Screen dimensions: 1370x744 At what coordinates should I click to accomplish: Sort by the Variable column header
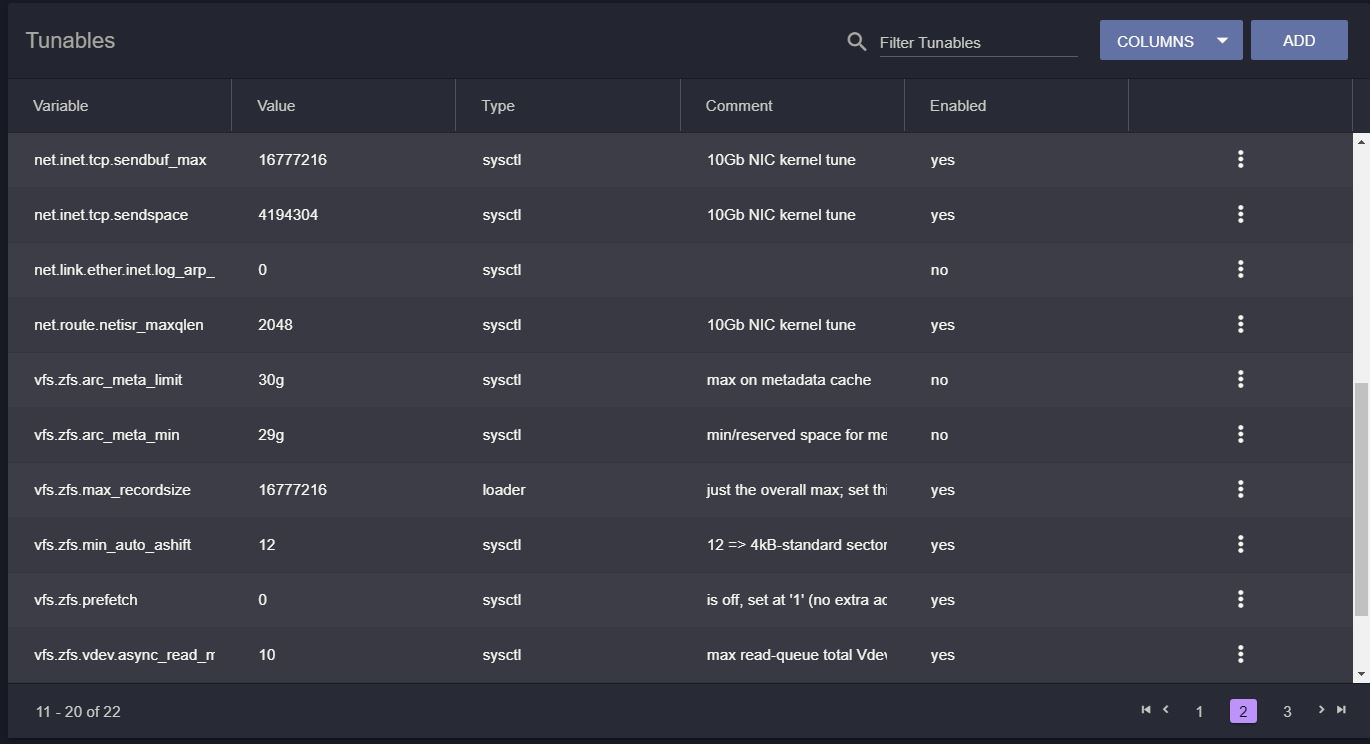pos(60,106)
